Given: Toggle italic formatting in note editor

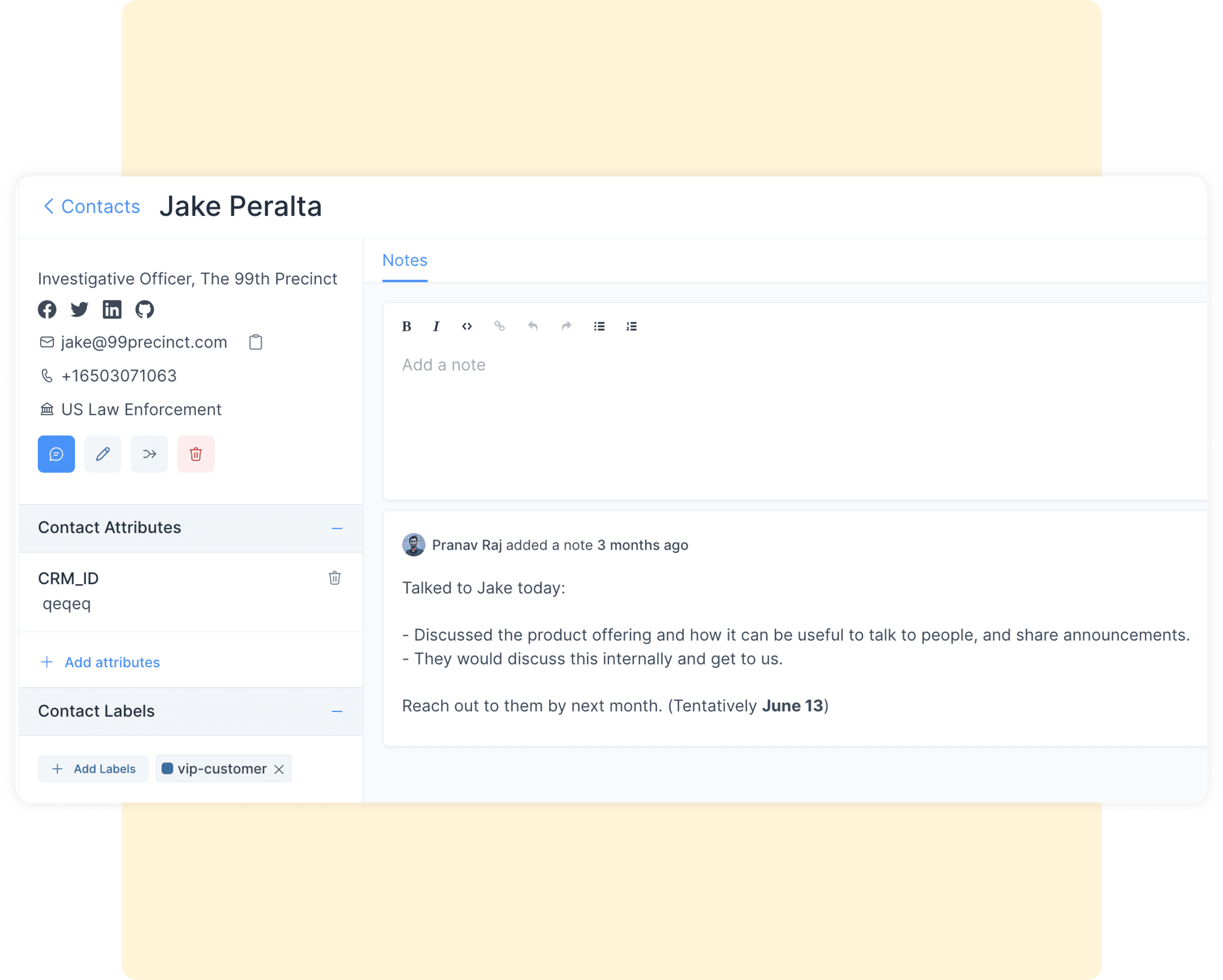Looking at the screenshot, I should [x=436, y=326].
